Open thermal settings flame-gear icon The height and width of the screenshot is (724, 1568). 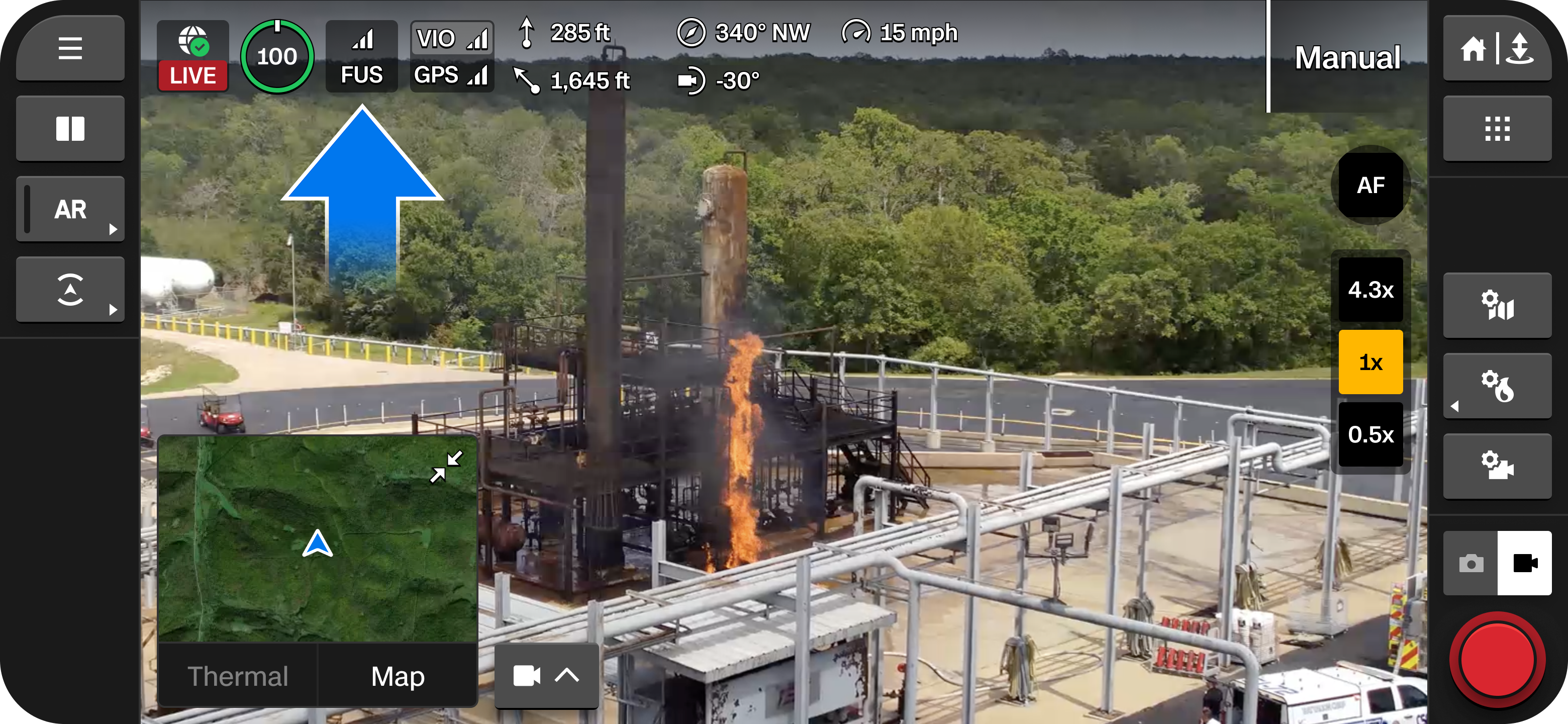pos(1497,386)
